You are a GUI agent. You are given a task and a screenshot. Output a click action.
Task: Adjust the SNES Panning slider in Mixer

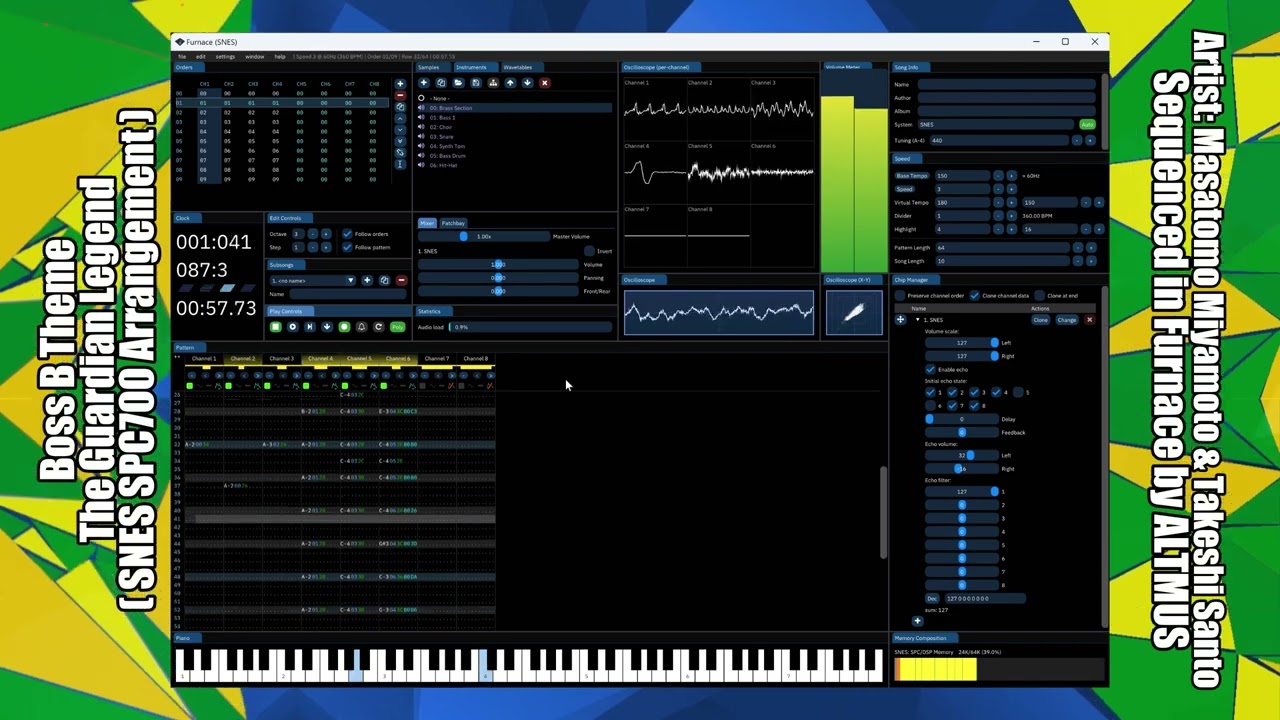tap(500, 278)
